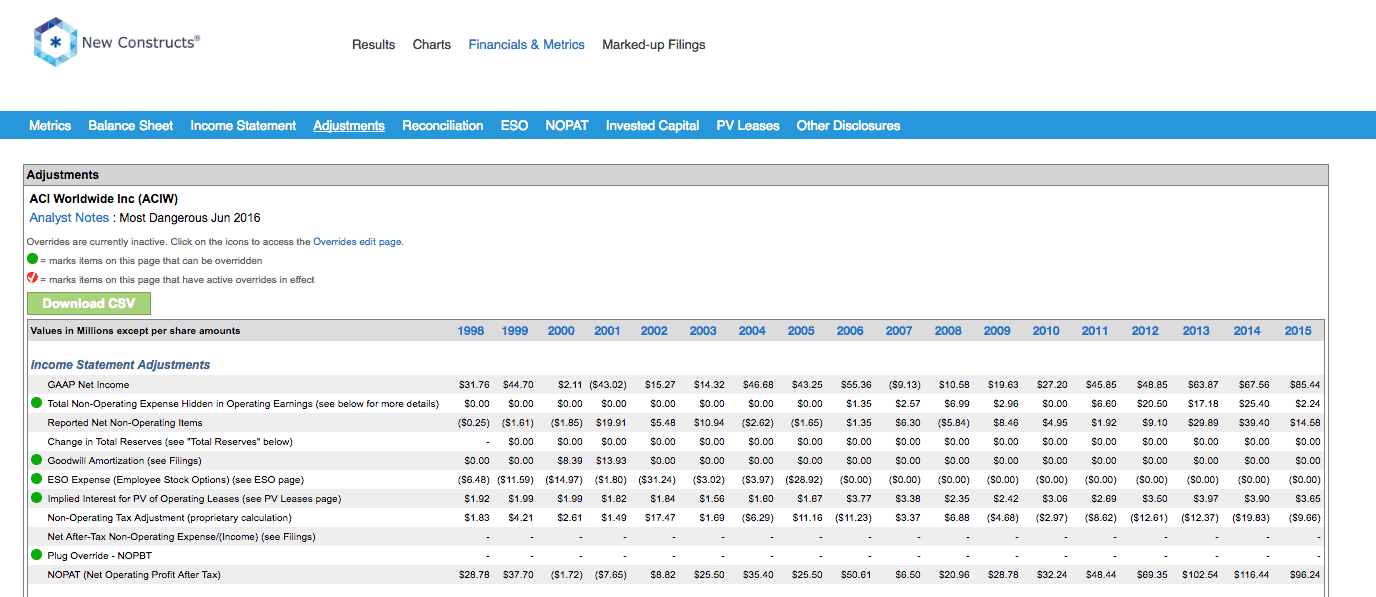This screenshot has height=597, width=1376.
Task: Open the ESO tab
Action: [x=514, y=126]
